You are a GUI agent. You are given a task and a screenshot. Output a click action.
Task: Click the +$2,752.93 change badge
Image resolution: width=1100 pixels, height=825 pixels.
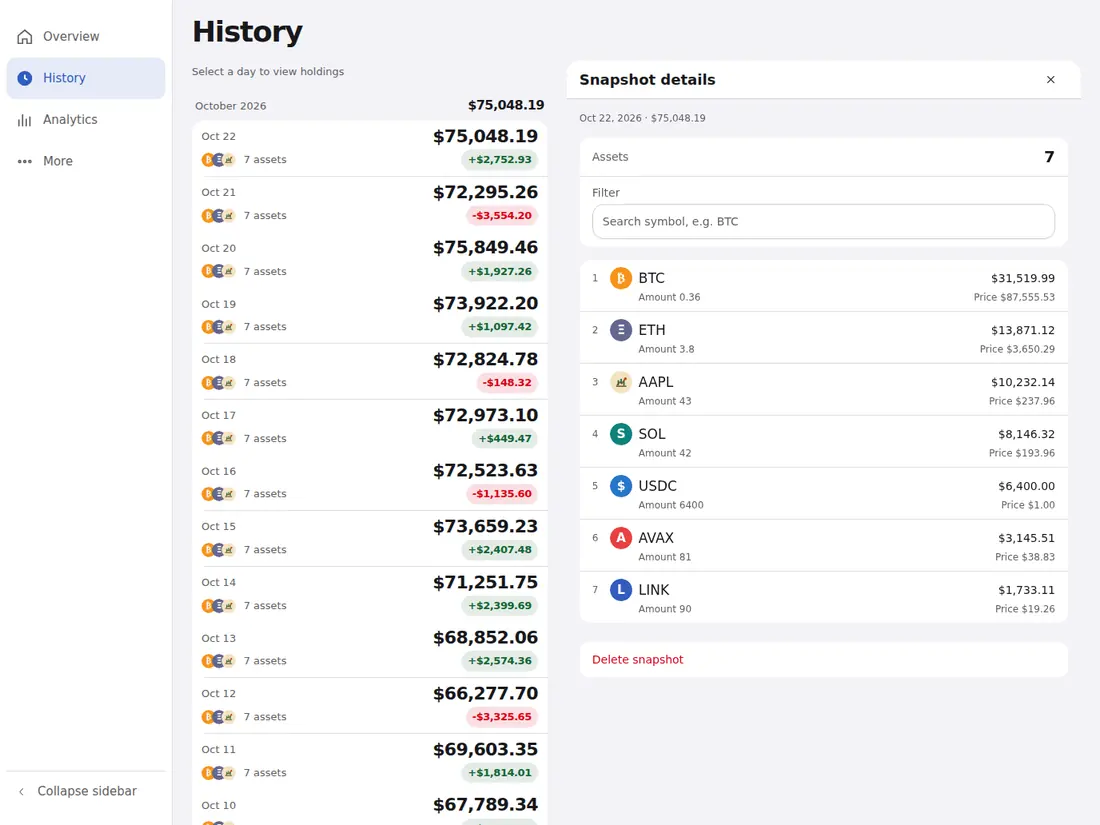499,160
